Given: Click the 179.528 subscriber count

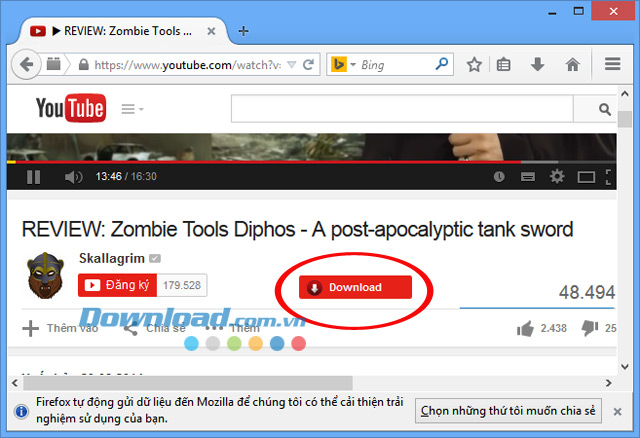Looking at the screenshot, I should coord(182,285).
